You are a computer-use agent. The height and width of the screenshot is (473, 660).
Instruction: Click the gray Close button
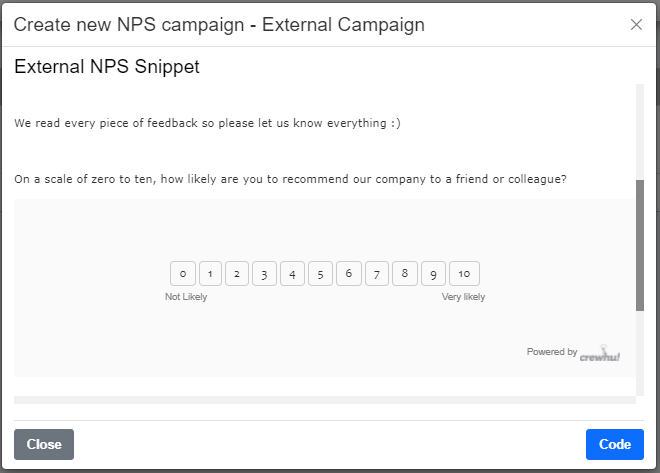point(44,444)
